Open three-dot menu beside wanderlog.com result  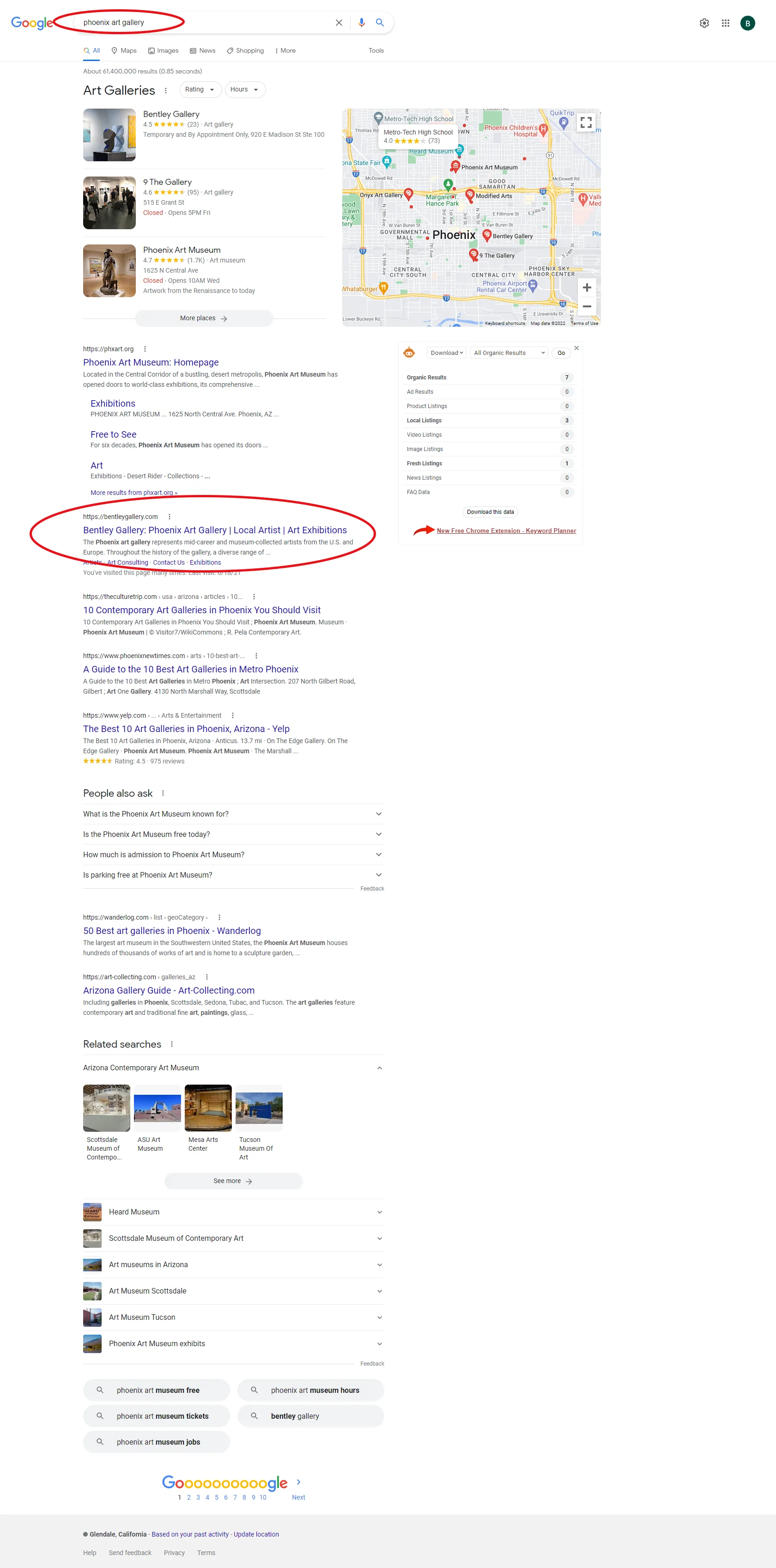click(x=219, y=917)
